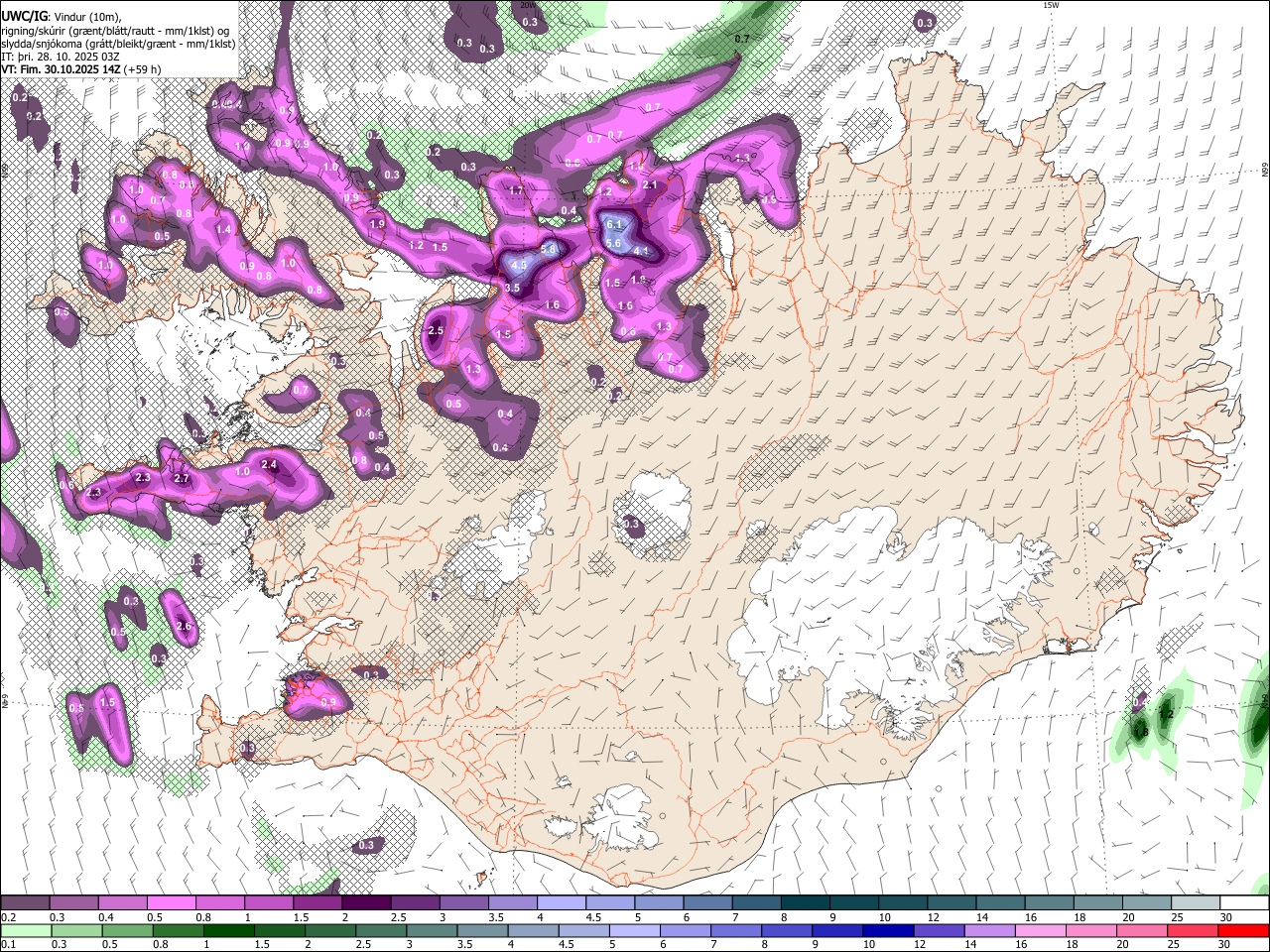Viewport: 1270px width, 952px height.
Task: Click the pale green 0.1 swatch in lower legend
Action: [x=26, y=931]
